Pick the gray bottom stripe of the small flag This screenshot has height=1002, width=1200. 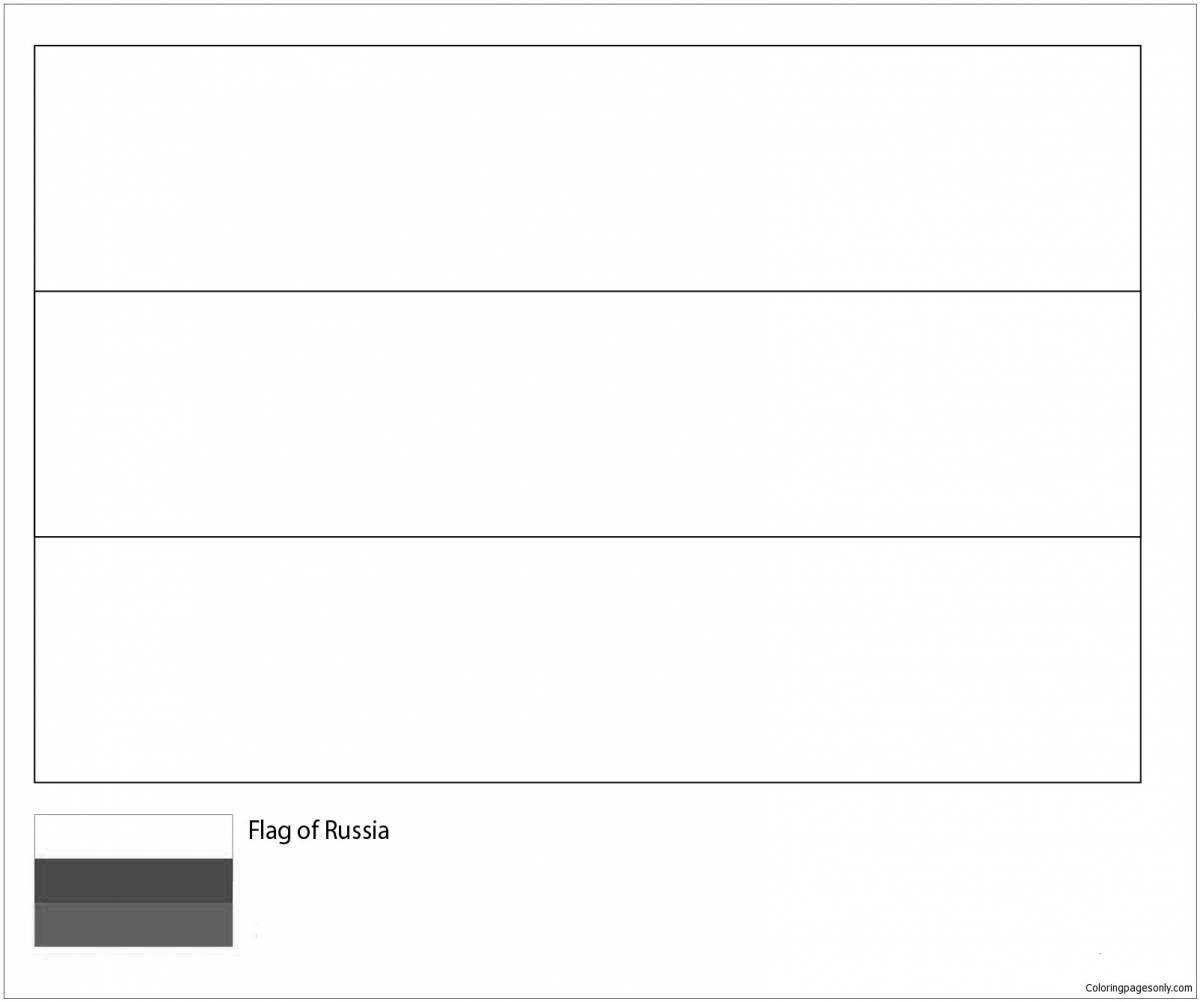[133, 925]
